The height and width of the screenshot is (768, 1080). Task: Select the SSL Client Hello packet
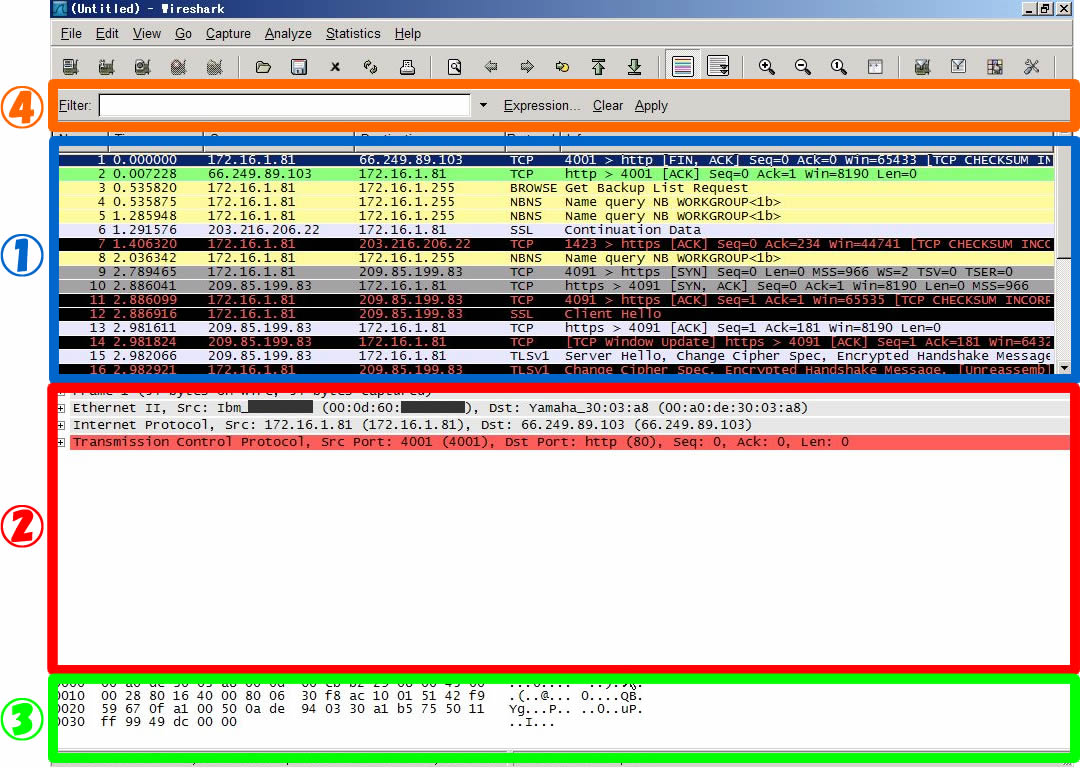click(556, 314)
